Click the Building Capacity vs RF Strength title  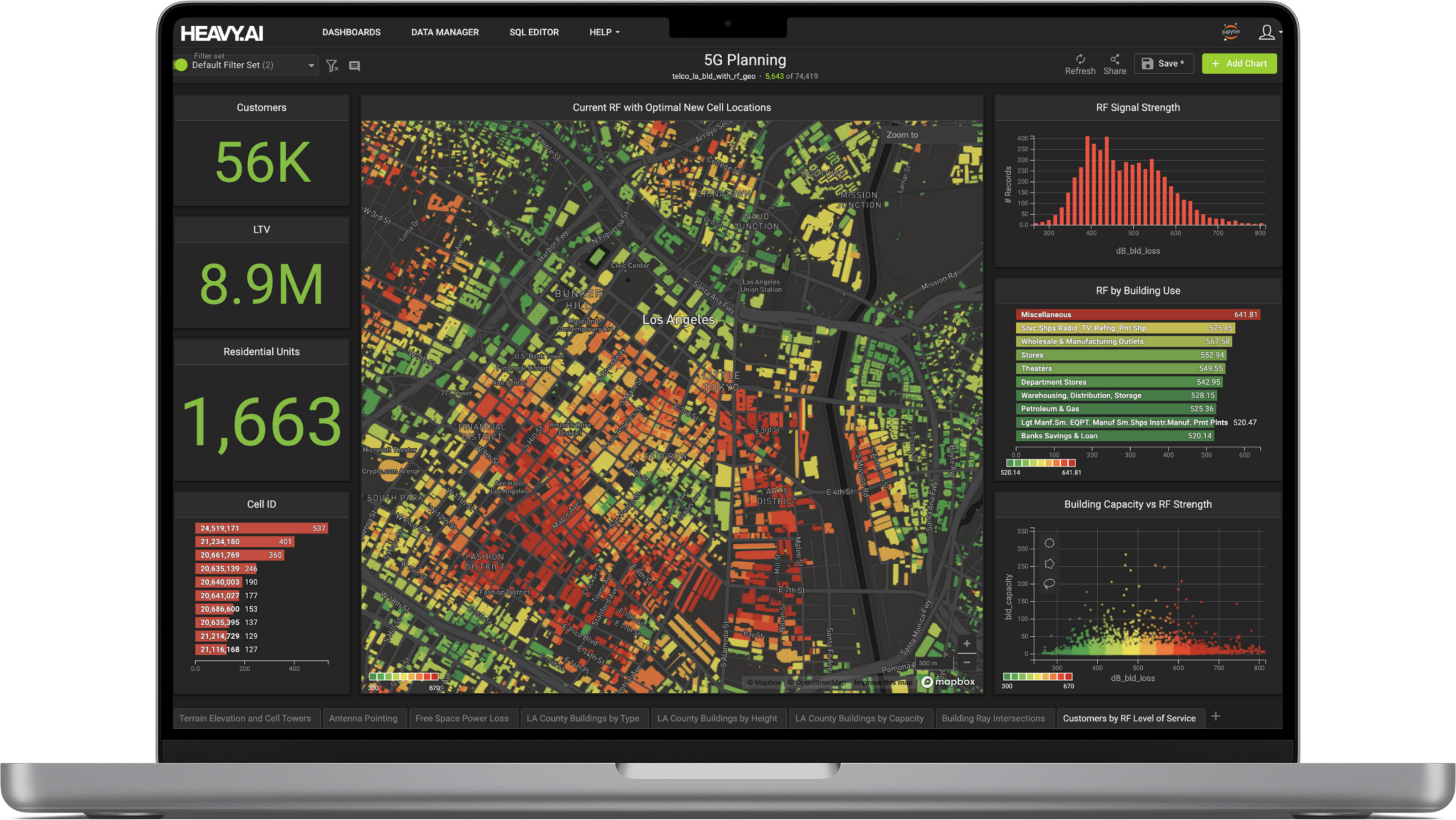pyautogui.click(x=1137, y=504)
